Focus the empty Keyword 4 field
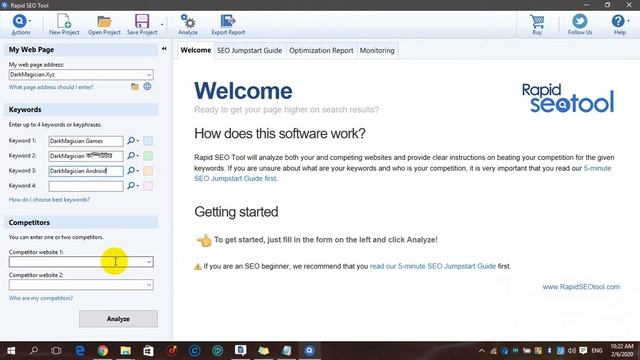This screenshot has height=360, width=640. (86, 186)
